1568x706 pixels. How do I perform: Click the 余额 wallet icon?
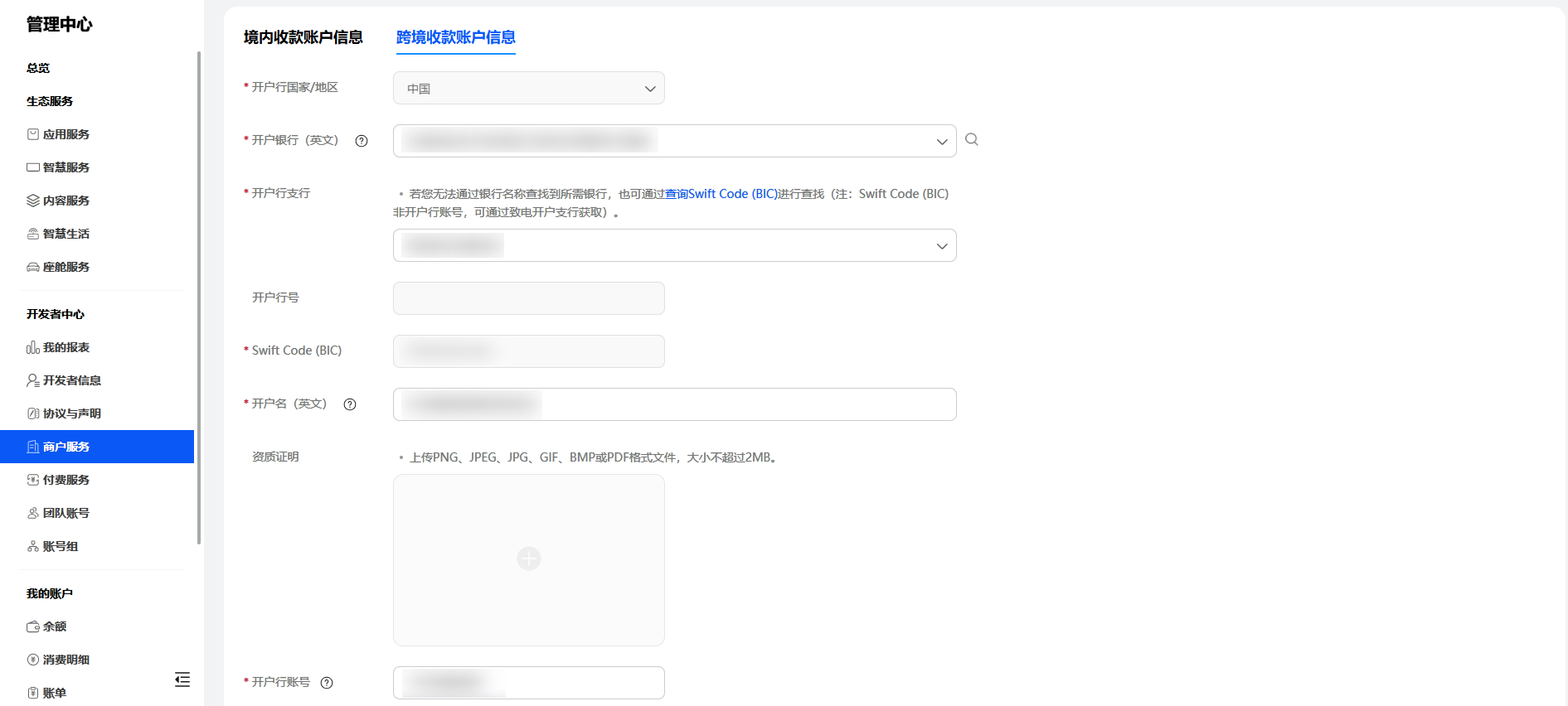pyautogui.click(x=33, y=626)
